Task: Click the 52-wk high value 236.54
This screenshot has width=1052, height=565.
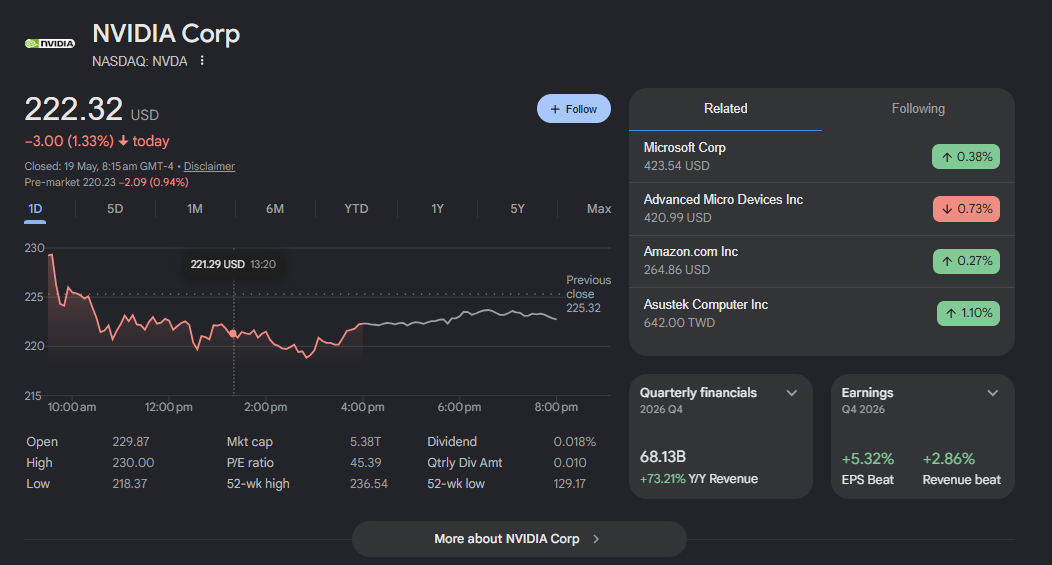Action: (x=369, y=484)
